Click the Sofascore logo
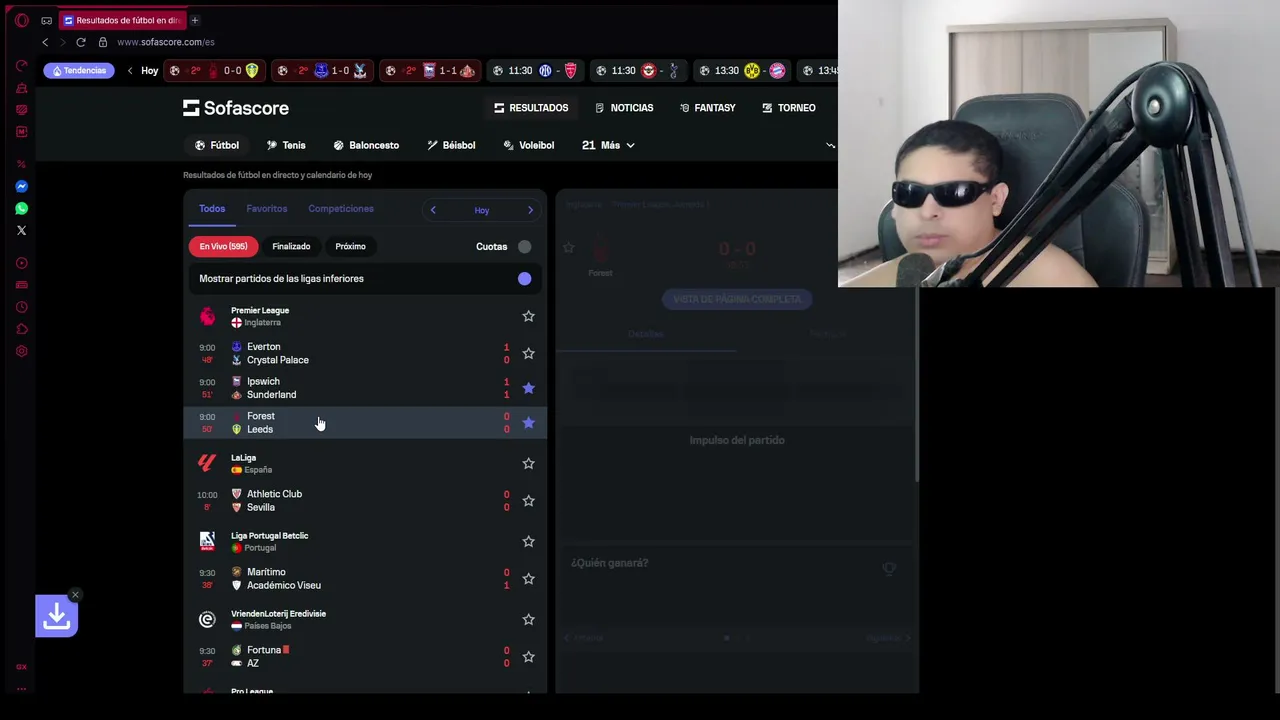 pos(236,108)
